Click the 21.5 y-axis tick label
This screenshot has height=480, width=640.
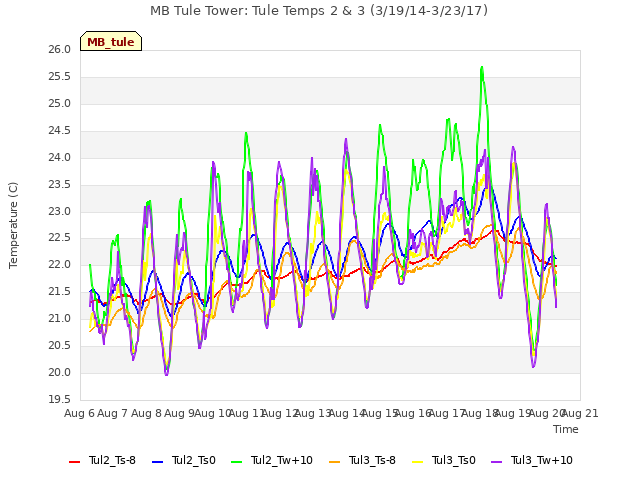tap(60, 292)
